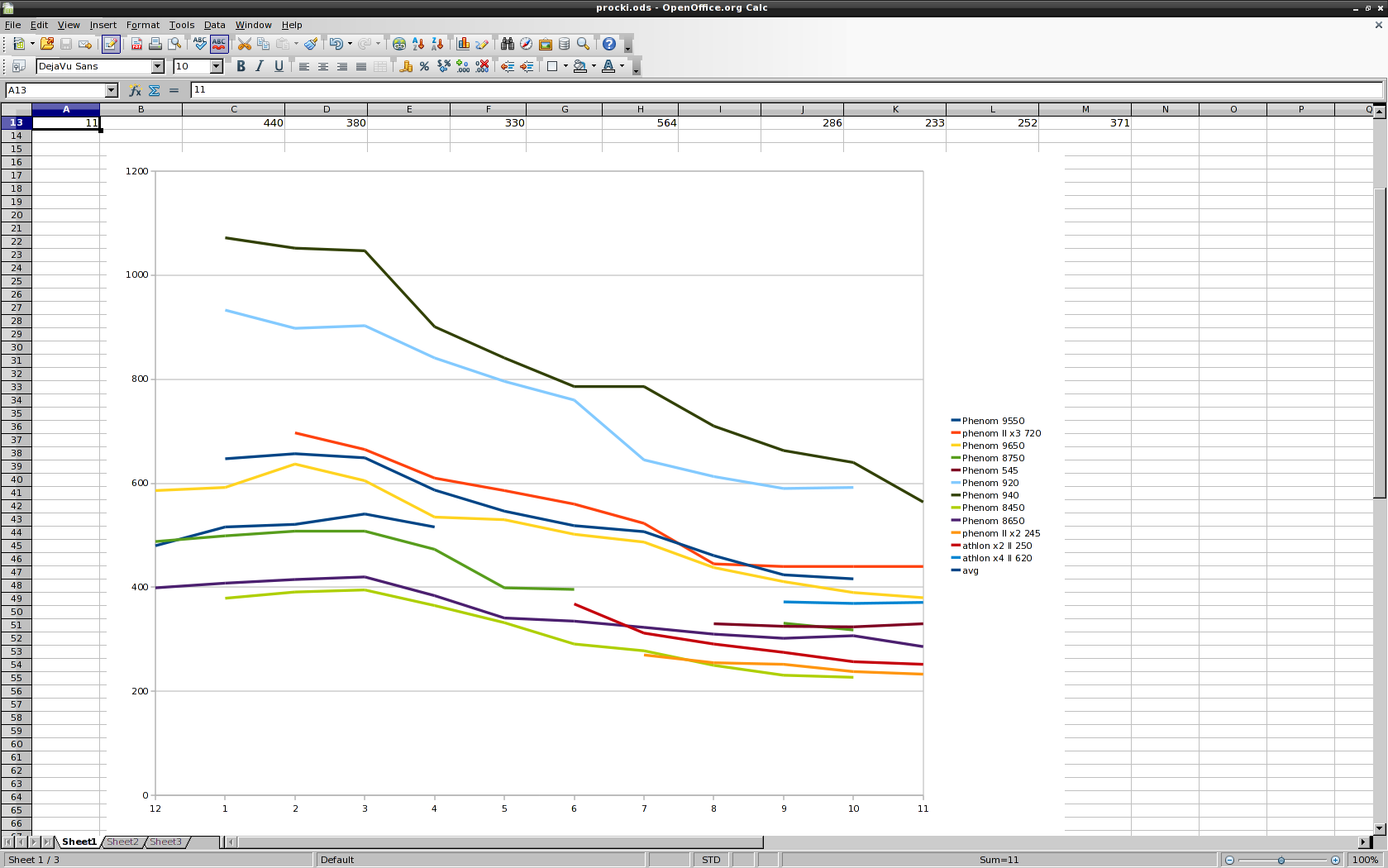Open the Insert Chart tool

coord(463,44)
